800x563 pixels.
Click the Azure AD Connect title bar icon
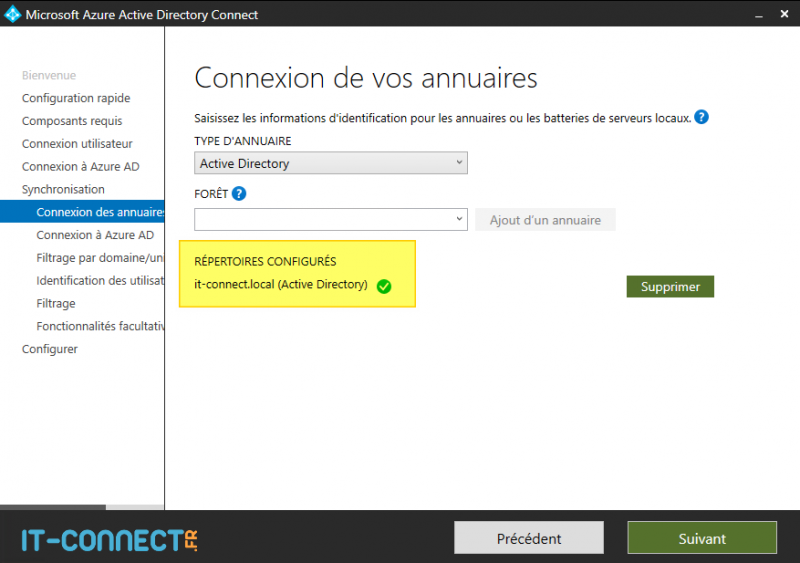point(12,14)
